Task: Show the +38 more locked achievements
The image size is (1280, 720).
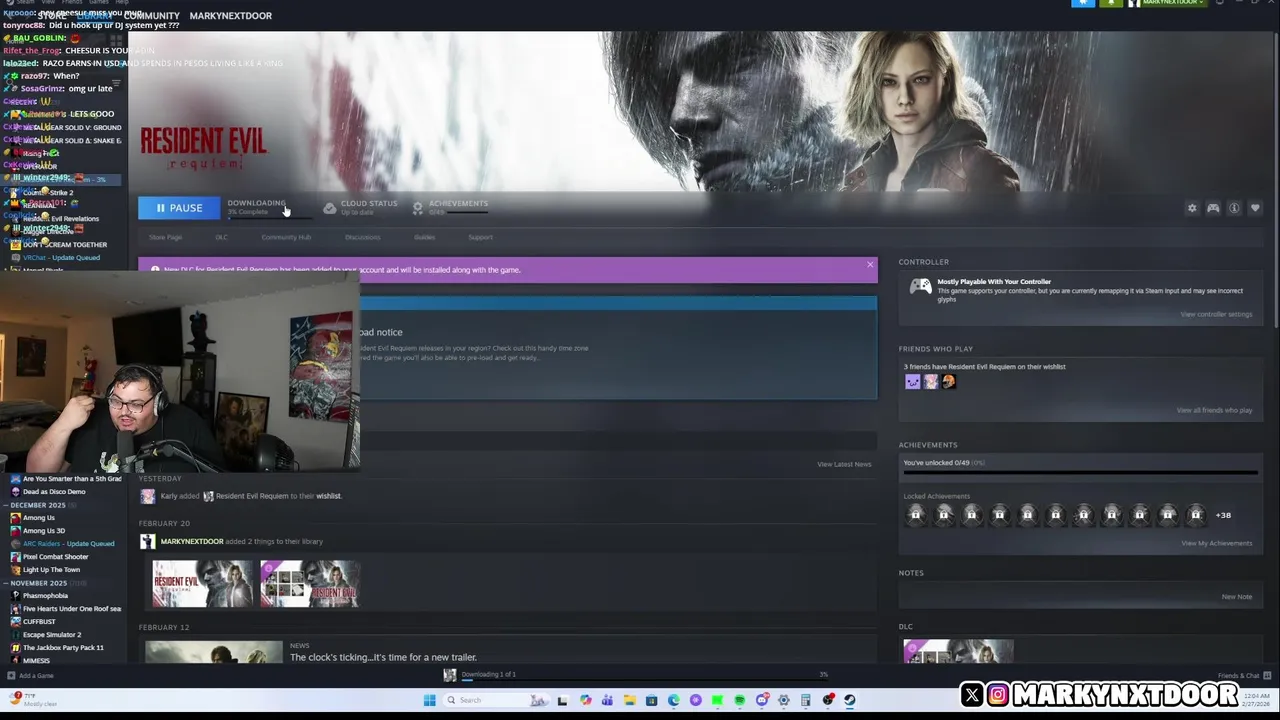Action: click(x=1223, y=515)
